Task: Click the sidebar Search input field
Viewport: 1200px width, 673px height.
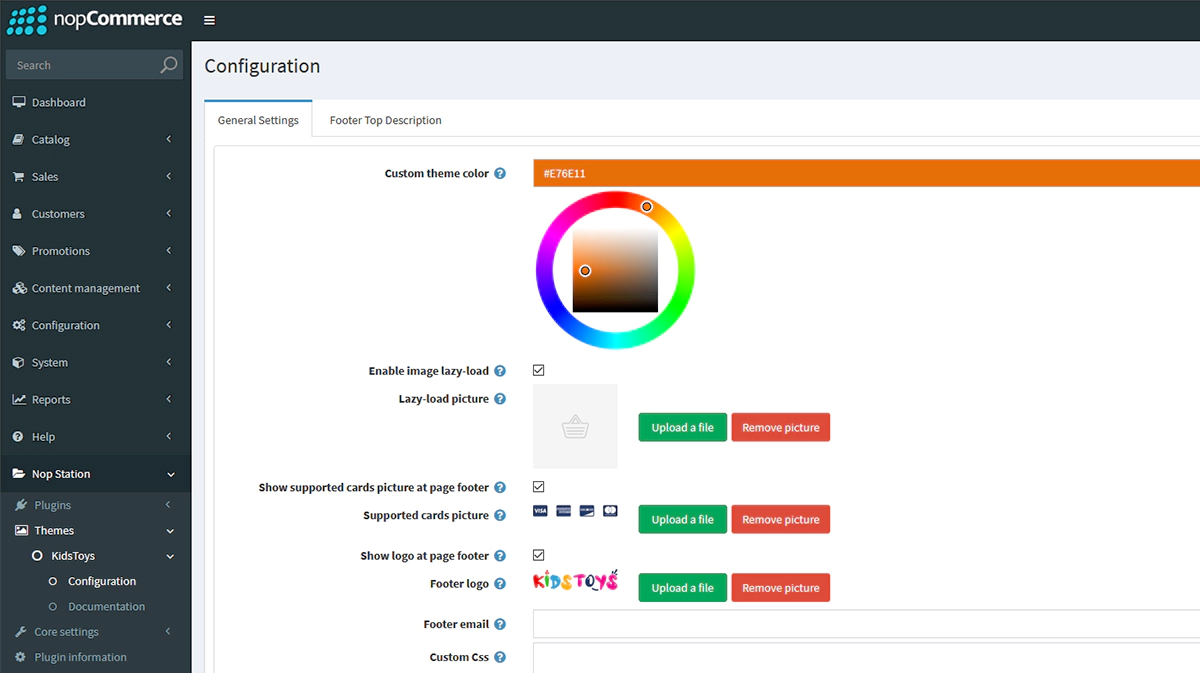Action: pyautogui.click(x=81, y=65)
